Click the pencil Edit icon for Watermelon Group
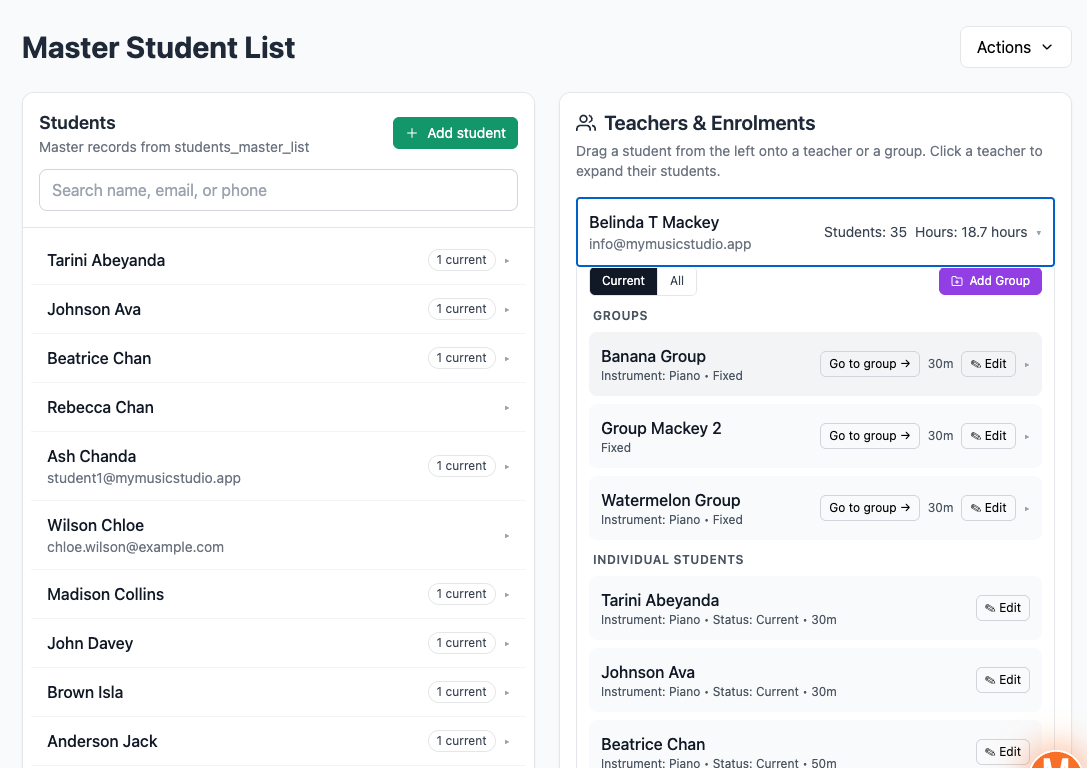The height and width of the screenshot is (768, 1087). click(978, 507)
